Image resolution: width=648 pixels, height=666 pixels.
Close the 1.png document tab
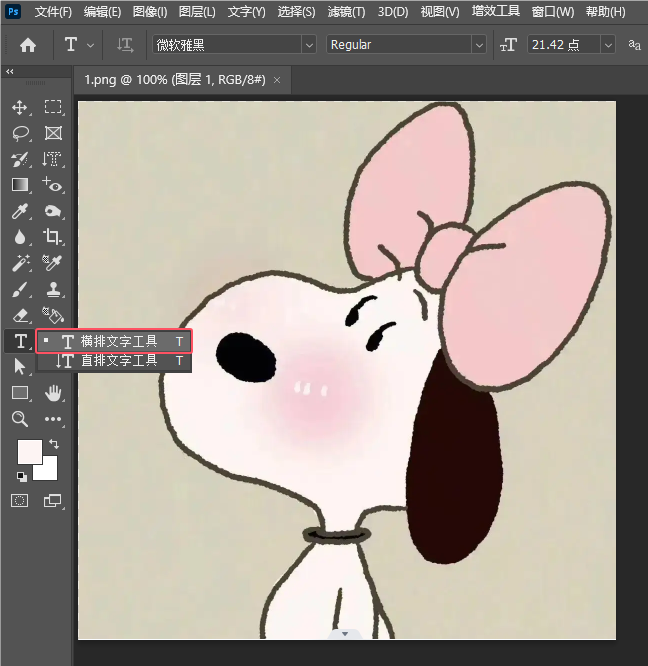coord(277,80)
